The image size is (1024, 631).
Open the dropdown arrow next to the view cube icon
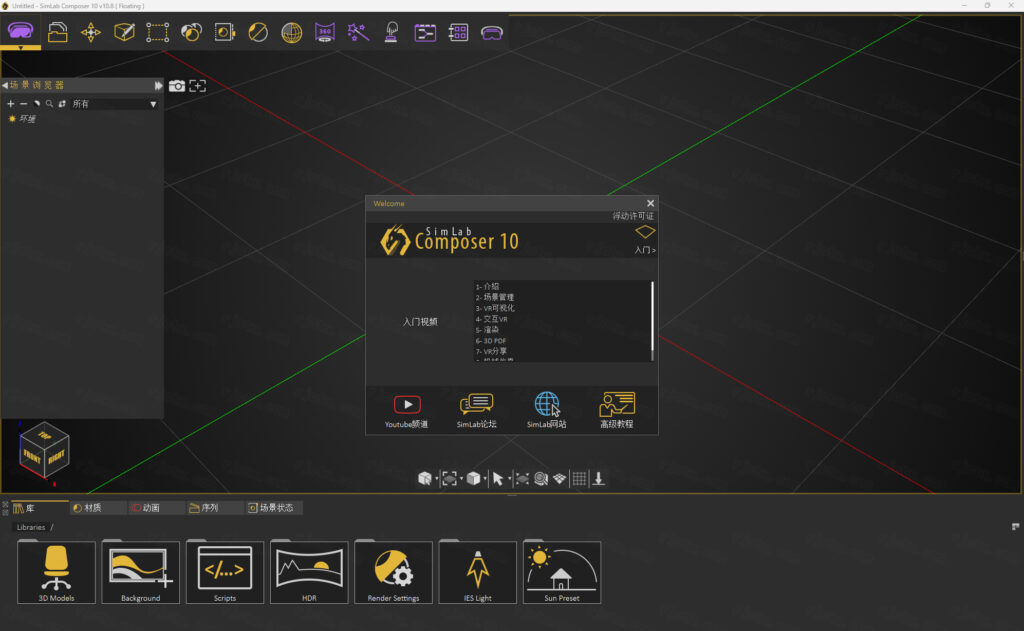[436, 479]
